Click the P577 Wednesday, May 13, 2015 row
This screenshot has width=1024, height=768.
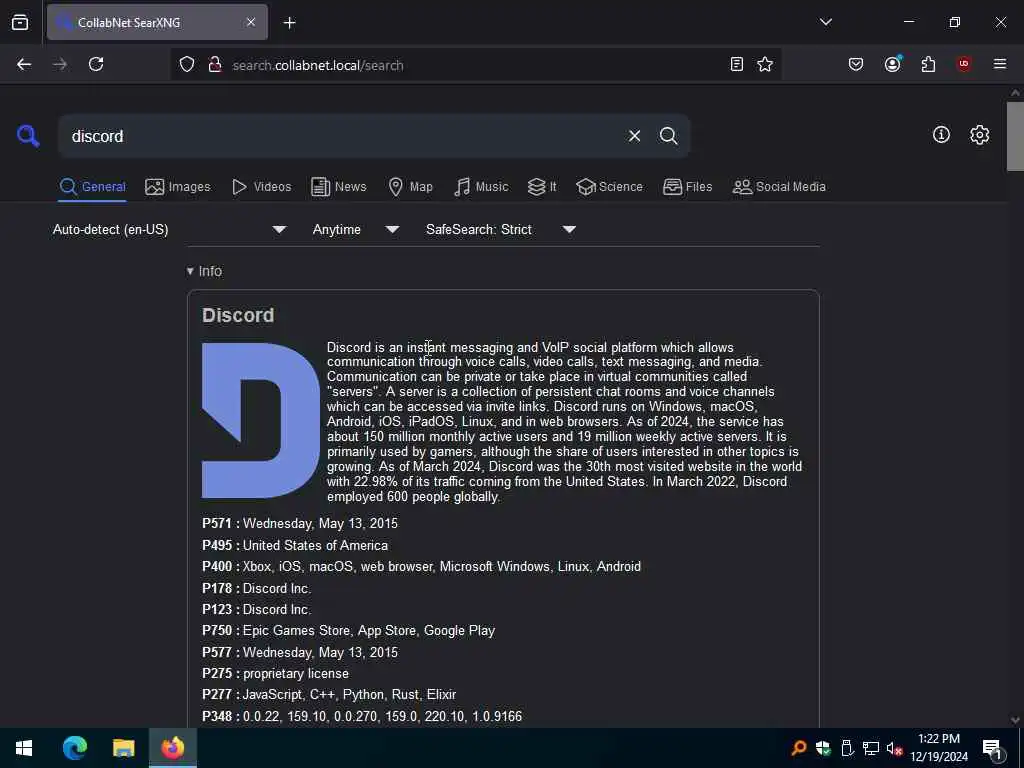point(300,652)
